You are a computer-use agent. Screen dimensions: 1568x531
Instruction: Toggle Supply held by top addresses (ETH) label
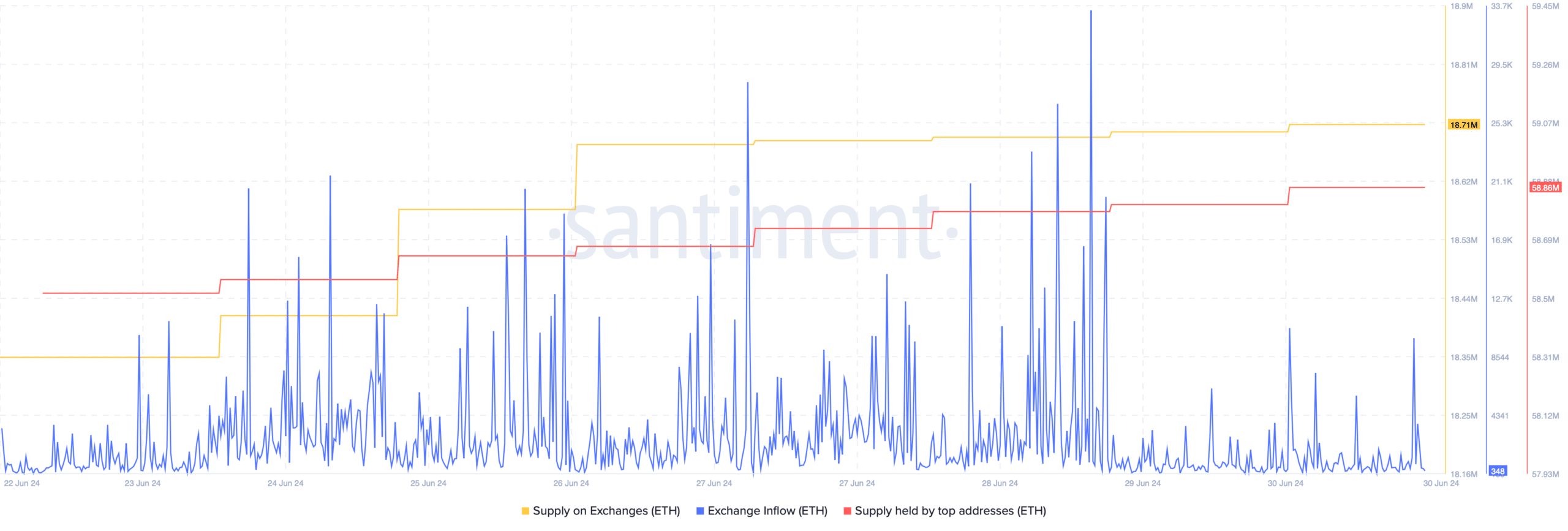point(951,511)
